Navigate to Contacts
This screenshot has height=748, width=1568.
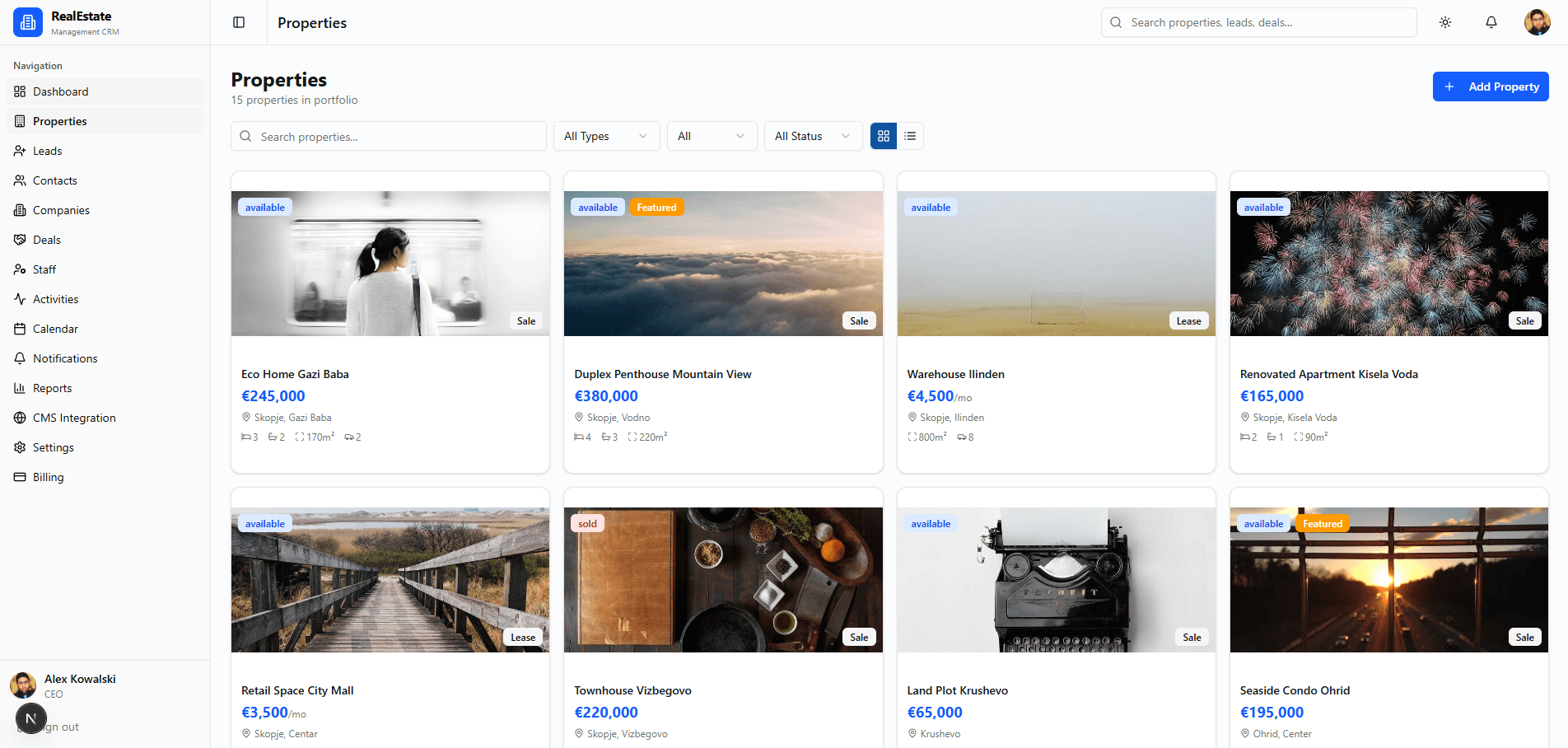tap(105, 180)
